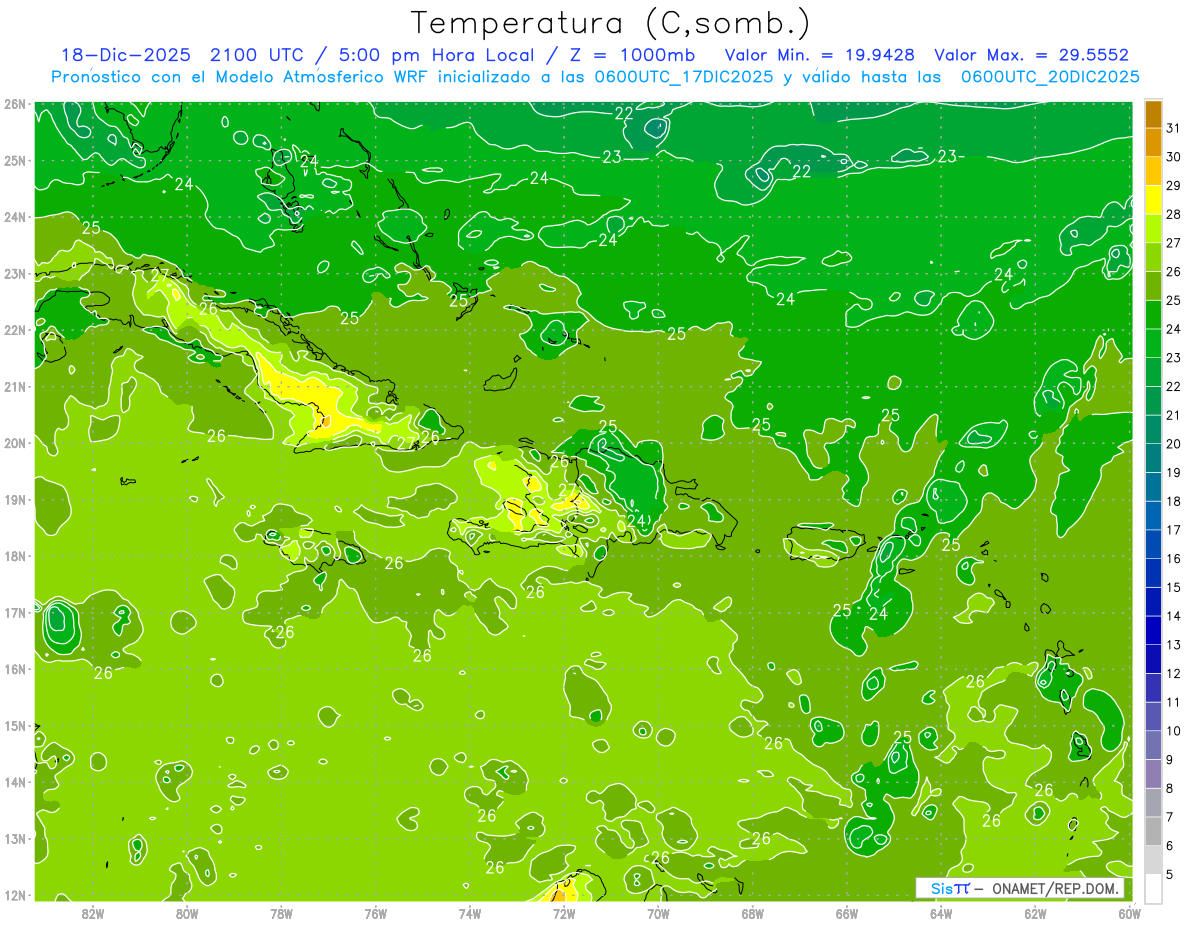Click the 16N latitude axis label
Screen dimensions: 1200x927
pos(15,669)
